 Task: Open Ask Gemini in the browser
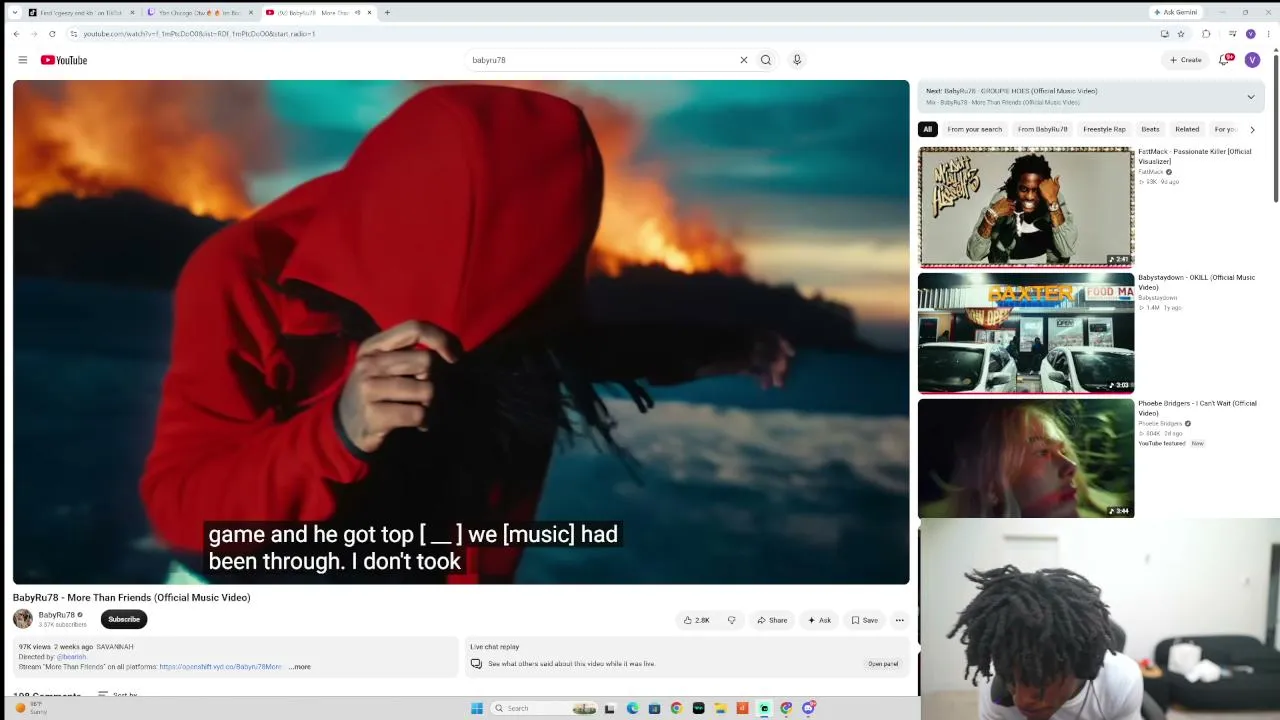[1176, 12]
